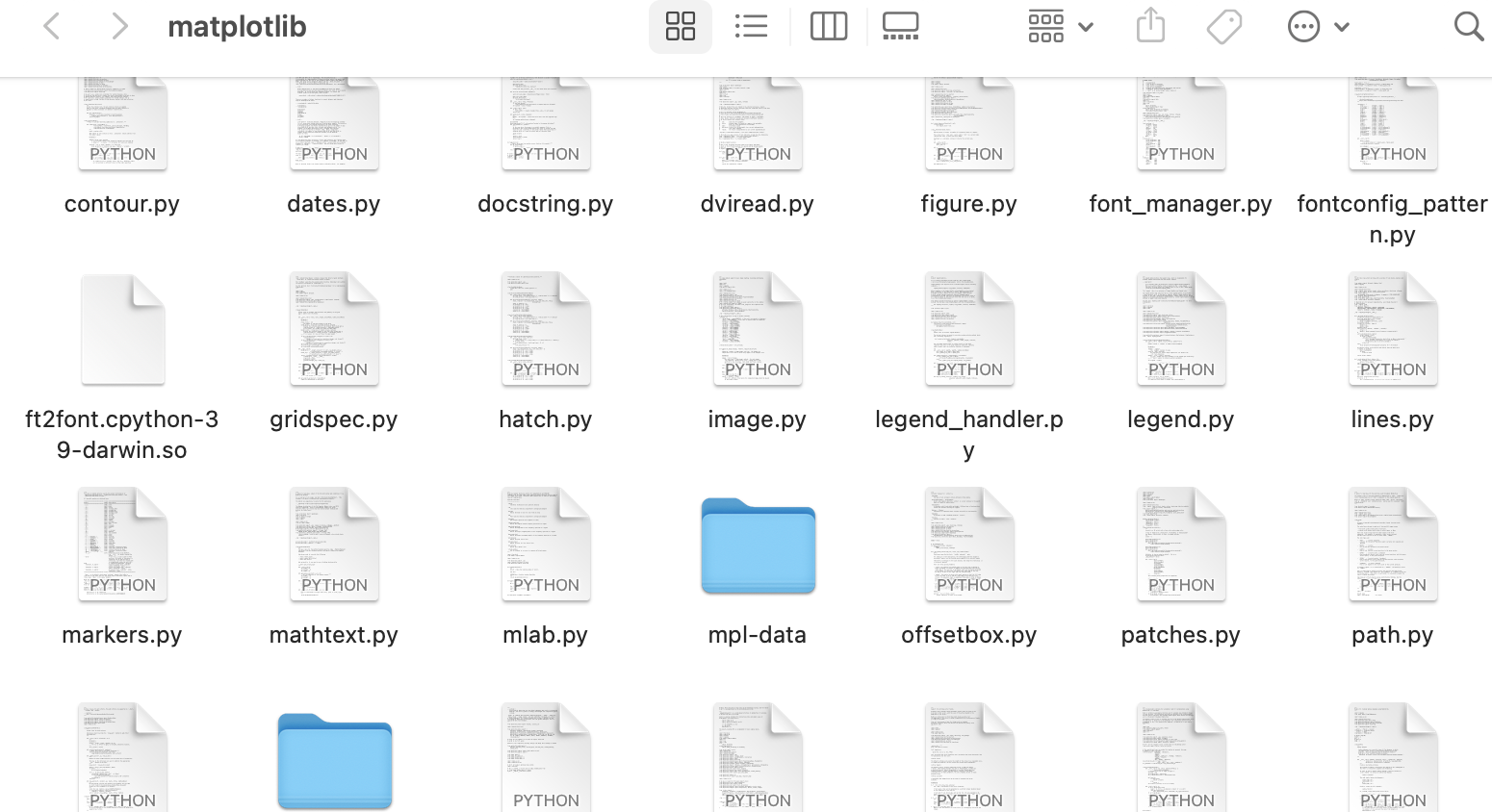The height and width of the screenshot is (812, 1492).
Task: Click the mathtext.py filename label
Action: (x=334, y=635)
